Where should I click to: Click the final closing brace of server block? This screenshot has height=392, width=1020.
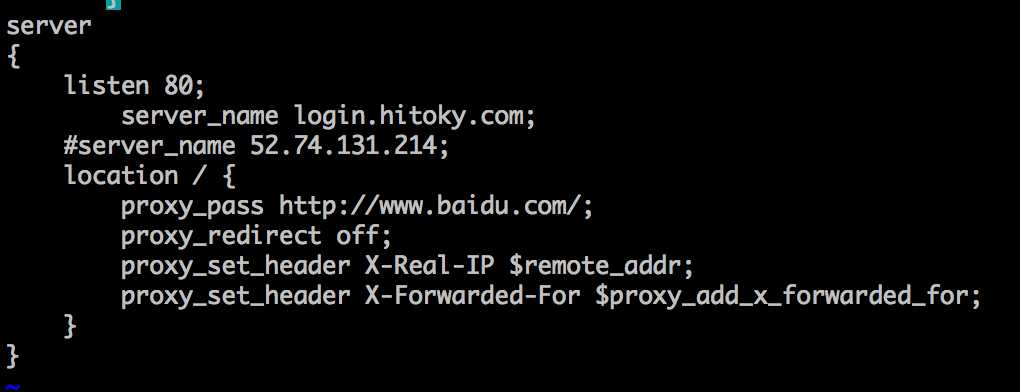13,356
